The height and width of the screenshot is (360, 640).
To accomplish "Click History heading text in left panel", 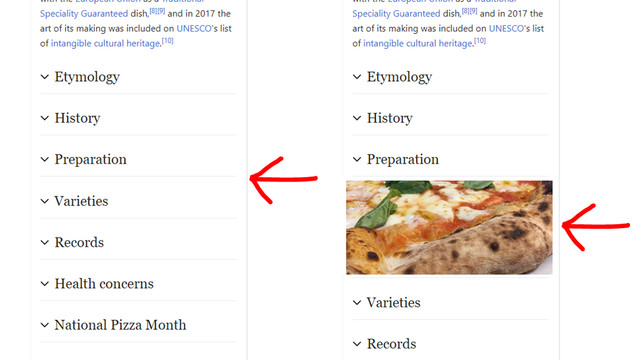I will [x=78, y=118].
